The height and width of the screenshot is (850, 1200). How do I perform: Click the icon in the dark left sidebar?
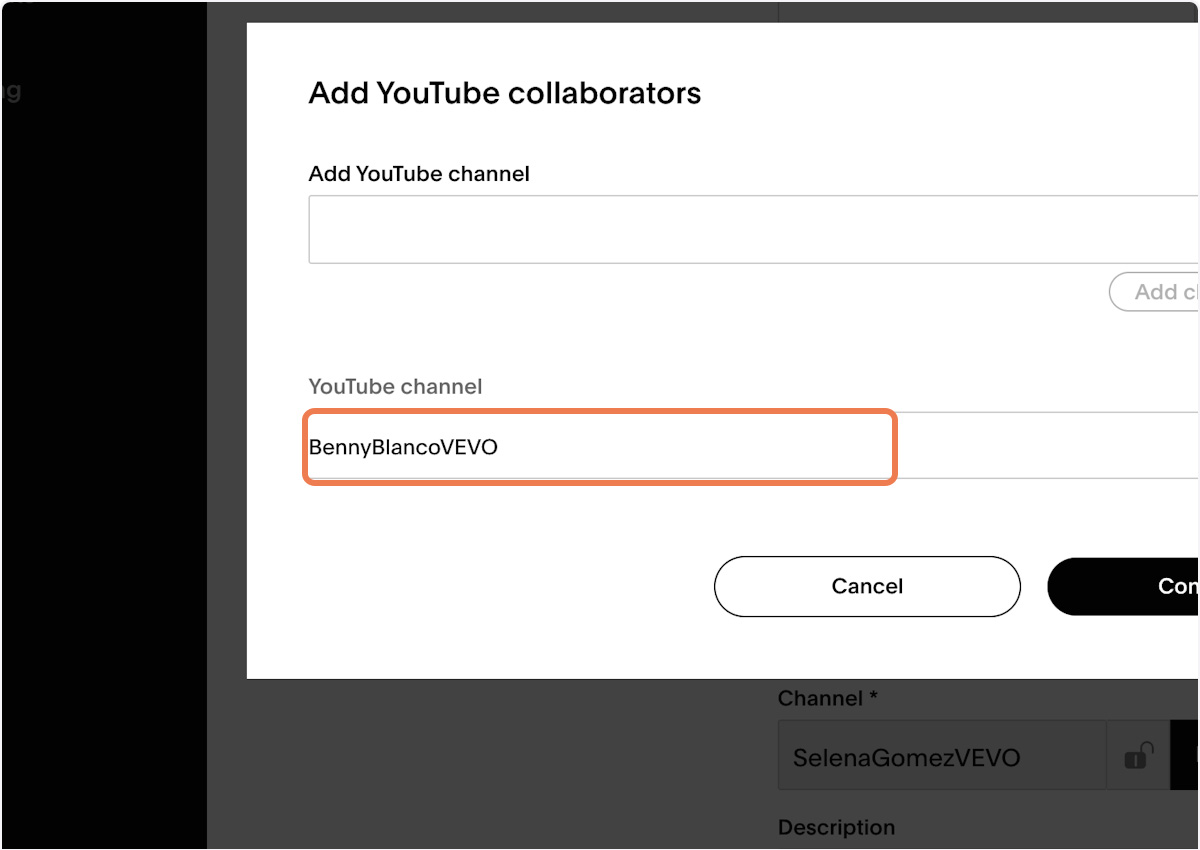14,93
